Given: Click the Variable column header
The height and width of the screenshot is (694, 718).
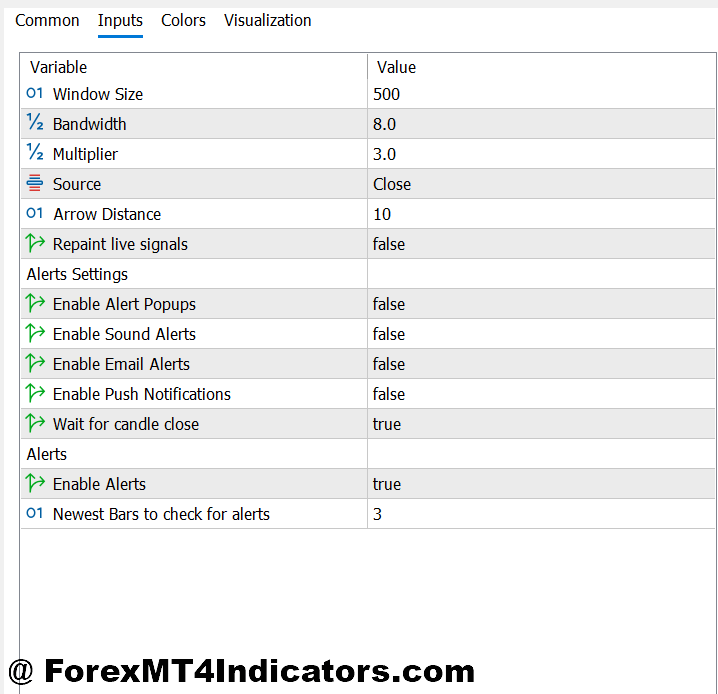Looking at the screenshot, I should pos(58,67).
